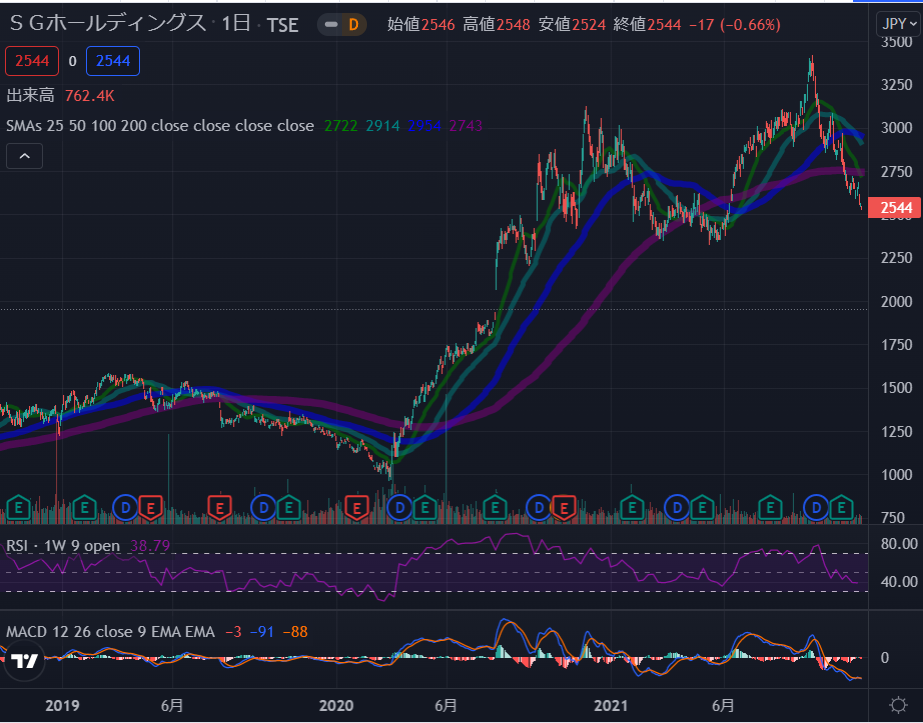923x723 pixels.
Task: Click MACD line value -91
Action: click(262, 632)
